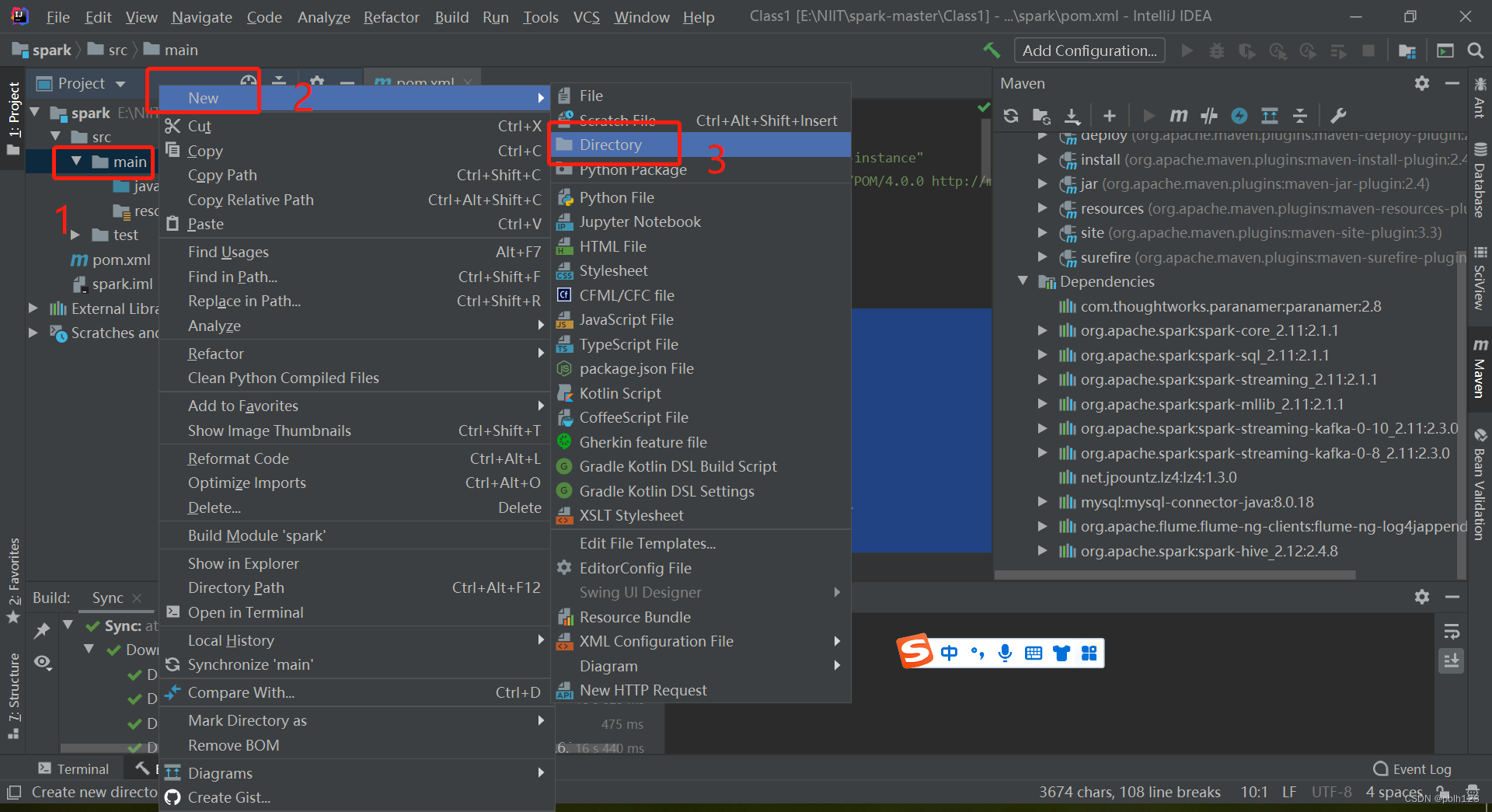Click the Run with Coverage icon
This screenshot has height=812, width=1492.
[x=1247, y=51]
